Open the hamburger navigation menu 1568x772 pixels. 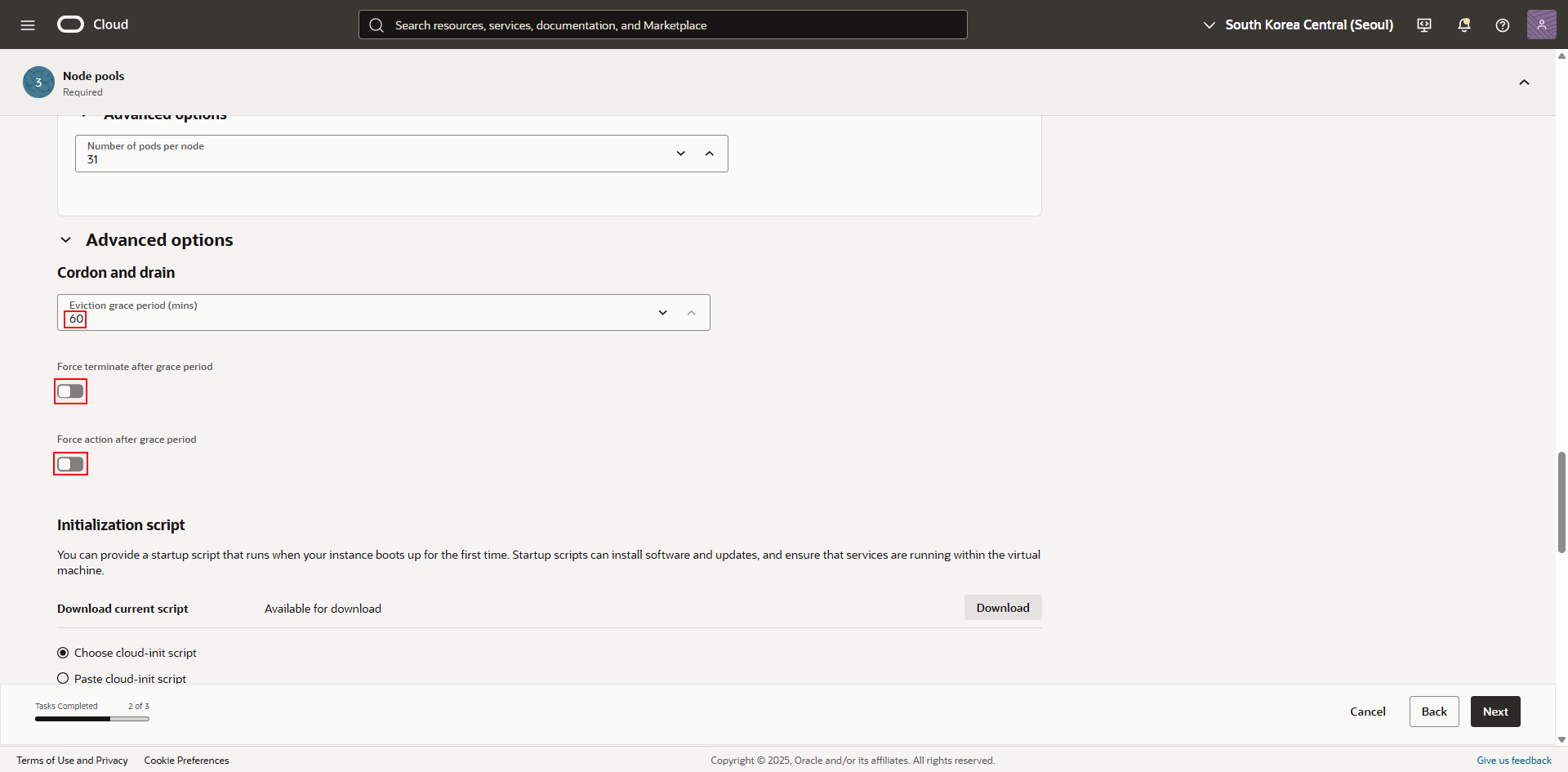[x=28, y=25]
